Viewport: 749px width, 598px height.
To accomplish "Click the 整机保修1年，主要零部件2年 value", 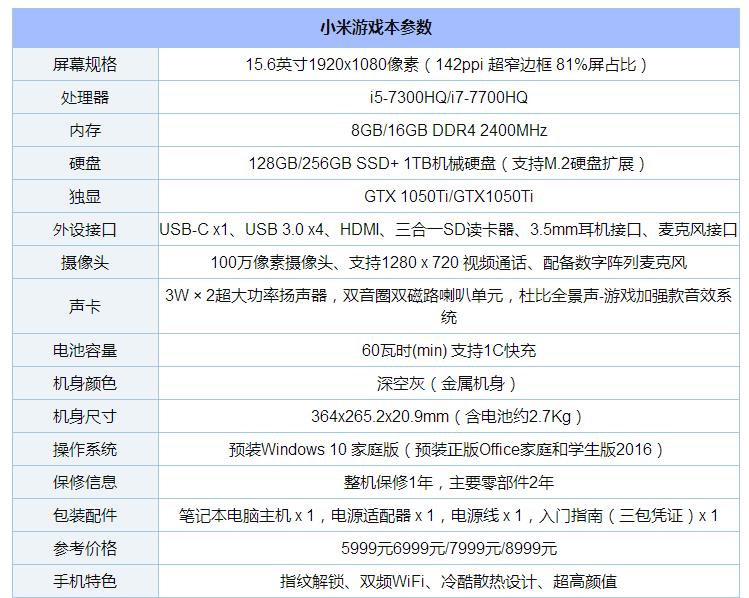I will pyautogui.click(x=449, y=482).
